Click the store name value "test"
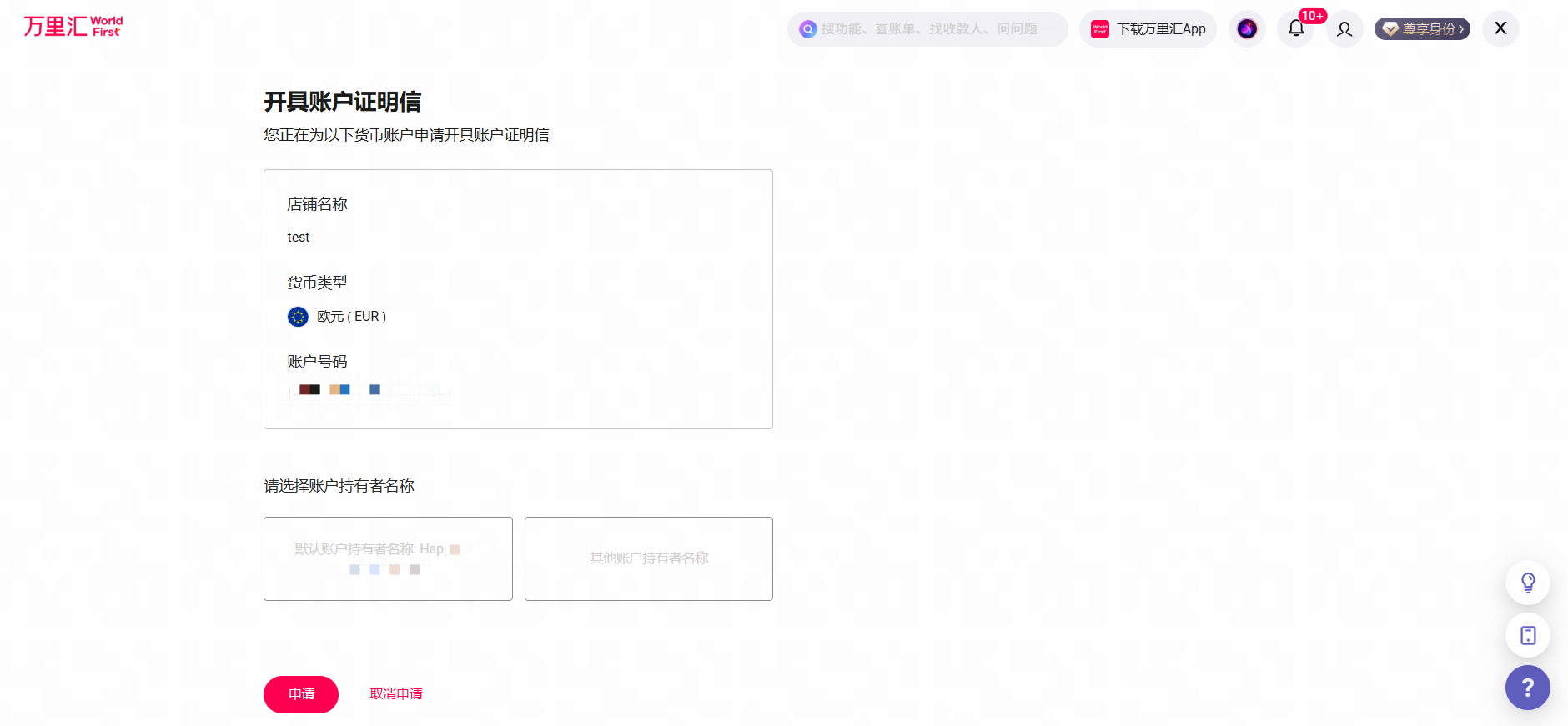 coord(299,238)
